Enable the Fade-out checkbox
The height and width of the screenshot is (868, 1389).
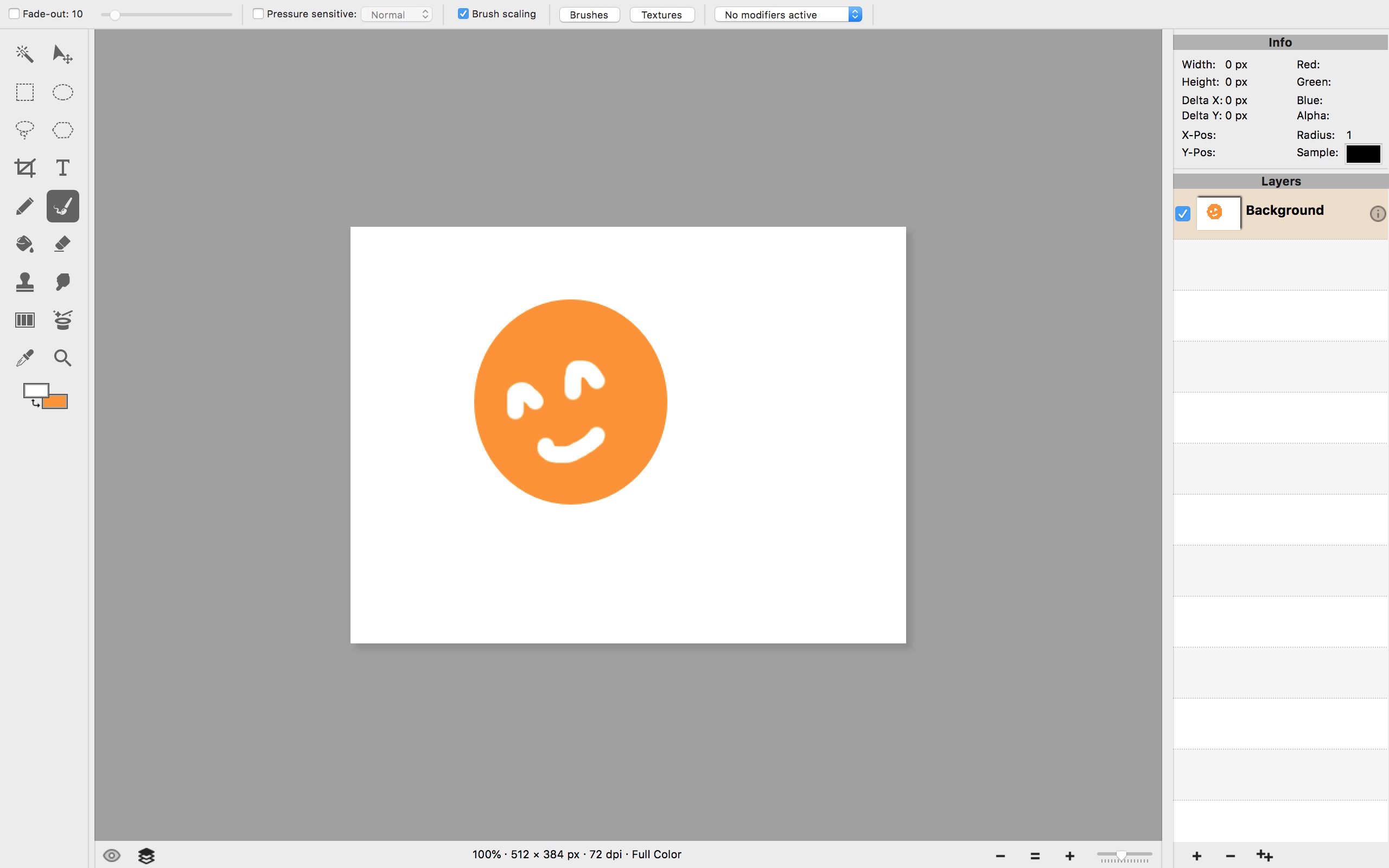point(14,14)
